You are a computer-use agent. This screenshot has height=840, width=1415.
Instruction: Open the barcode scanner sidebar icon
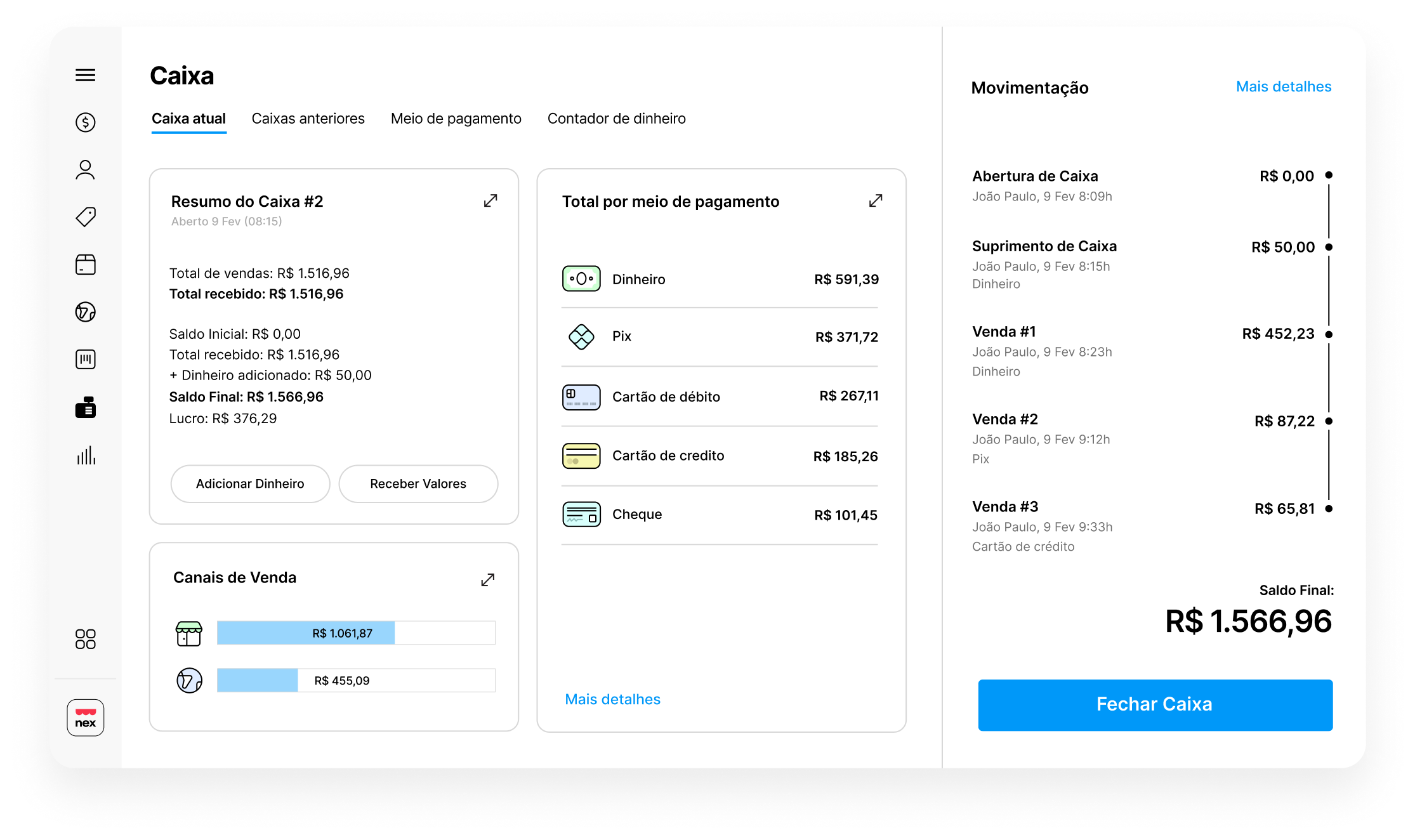(85, 360)
